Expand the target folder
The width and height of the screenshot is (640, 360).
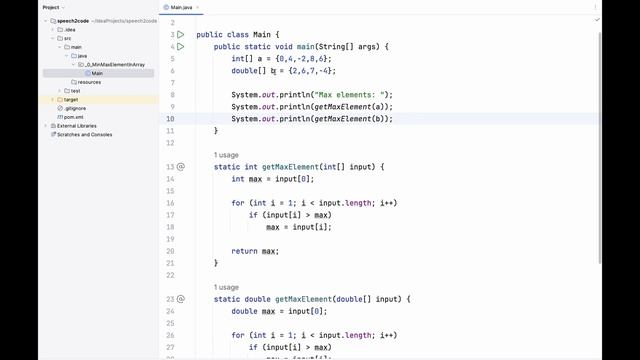click(53, 100)
